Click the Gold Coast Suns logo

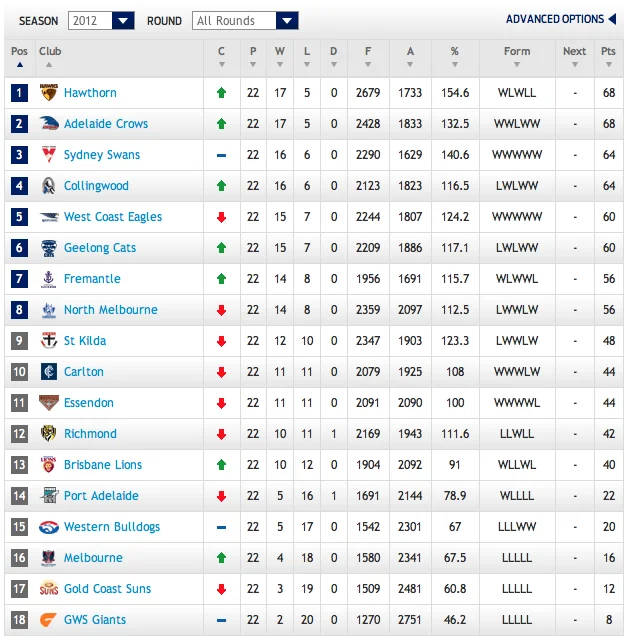click(49, 589)
